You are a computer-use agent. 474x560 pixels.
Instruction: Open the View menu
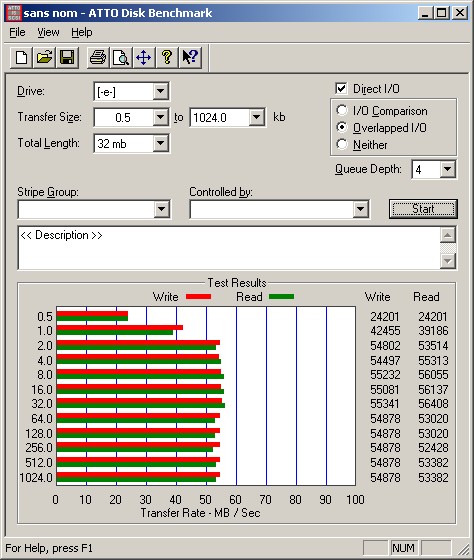point(48,32)
